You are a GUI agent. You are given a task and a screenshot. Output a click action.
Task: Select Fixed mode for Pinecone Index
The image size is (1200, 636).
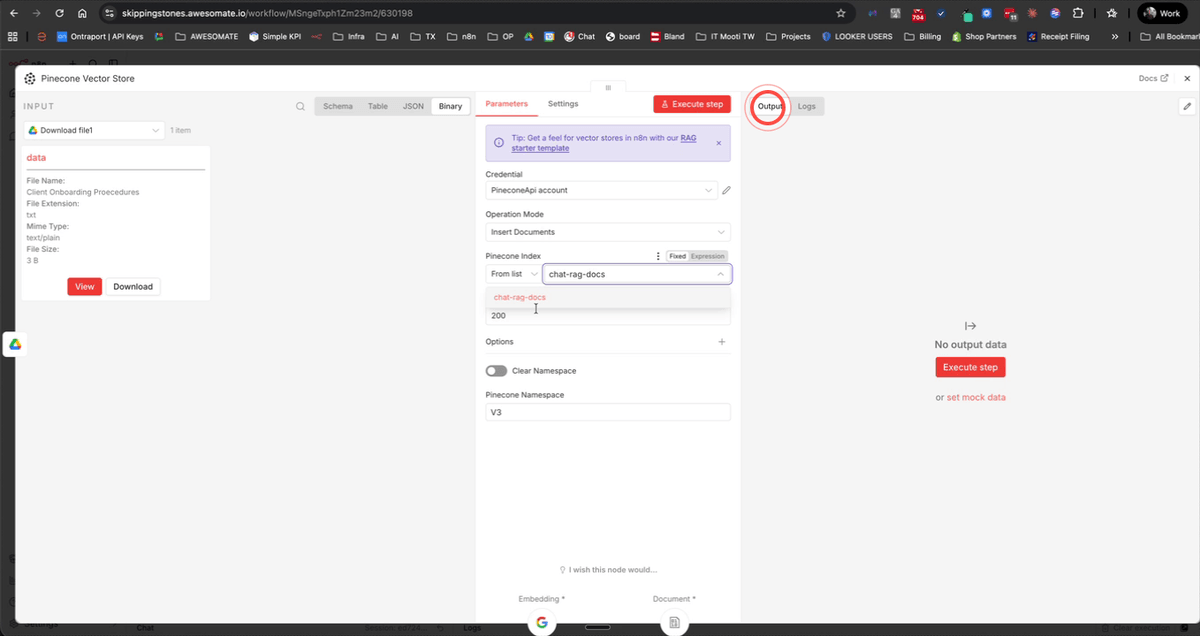[x=678, y=256]
